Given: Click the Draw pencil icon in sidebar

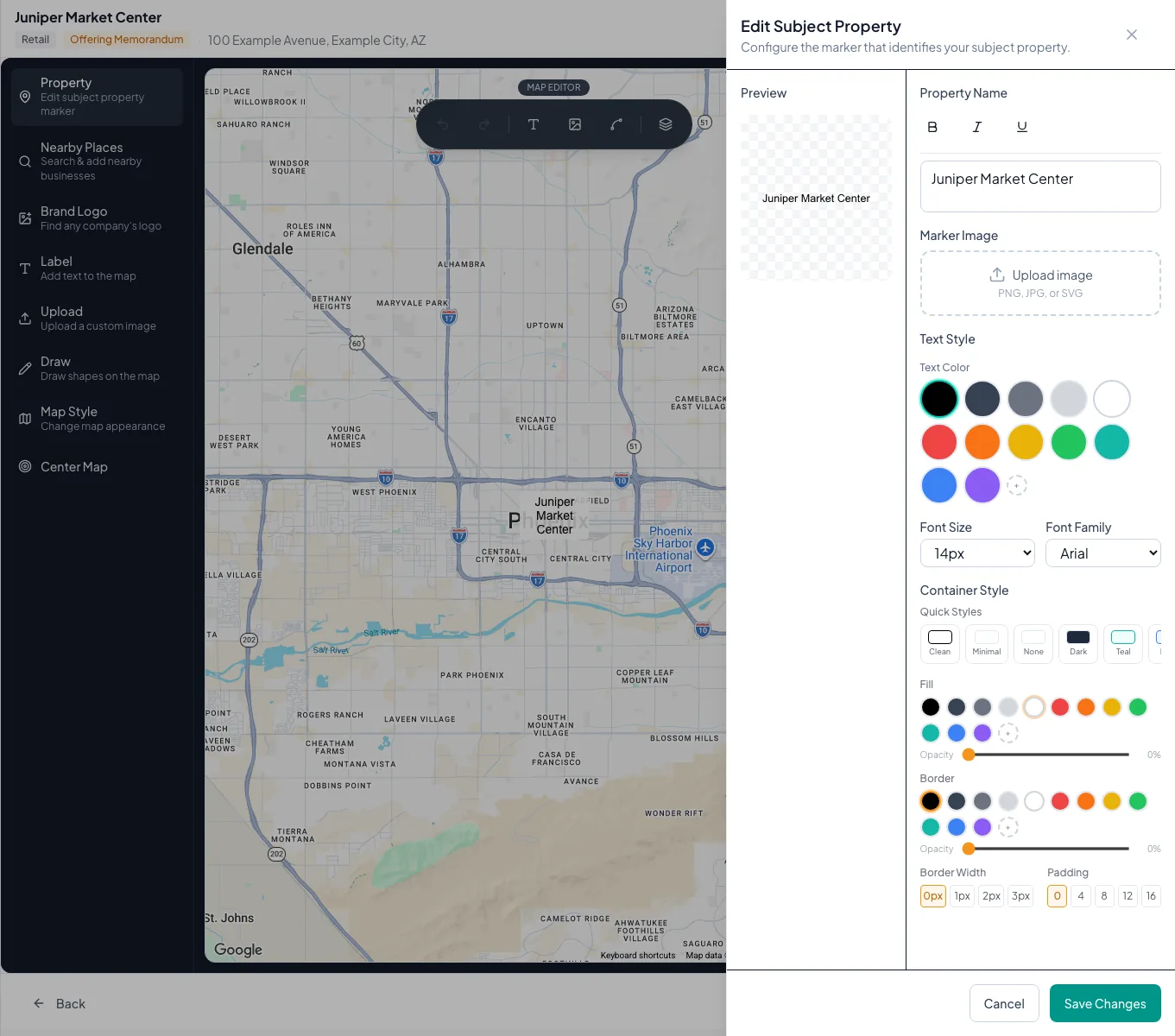Looking at the screenshot, I should [25, 369].
